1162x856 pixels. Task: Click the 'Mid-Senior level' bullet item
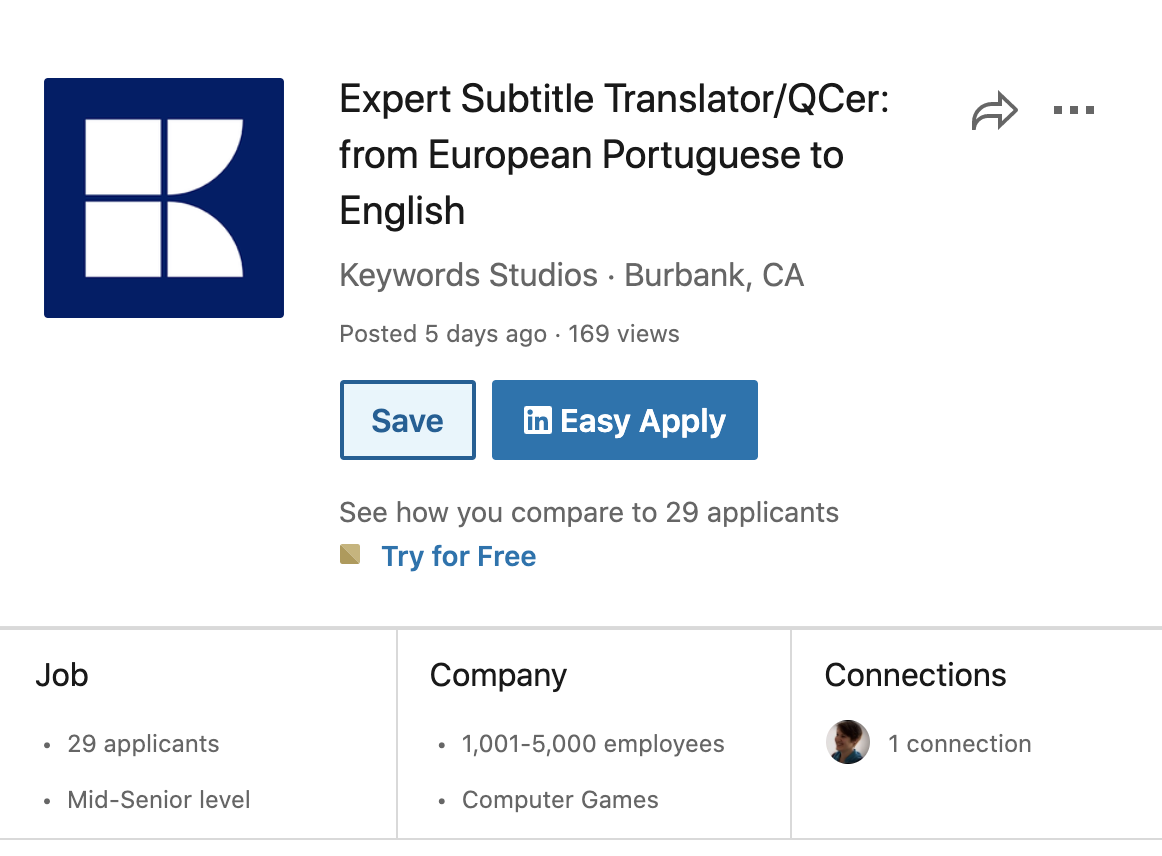[159, 800]
